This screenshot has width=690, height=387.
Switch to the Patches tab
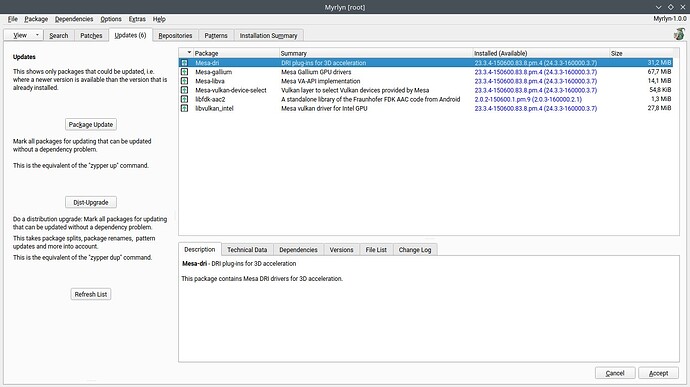tap(91, 36)
